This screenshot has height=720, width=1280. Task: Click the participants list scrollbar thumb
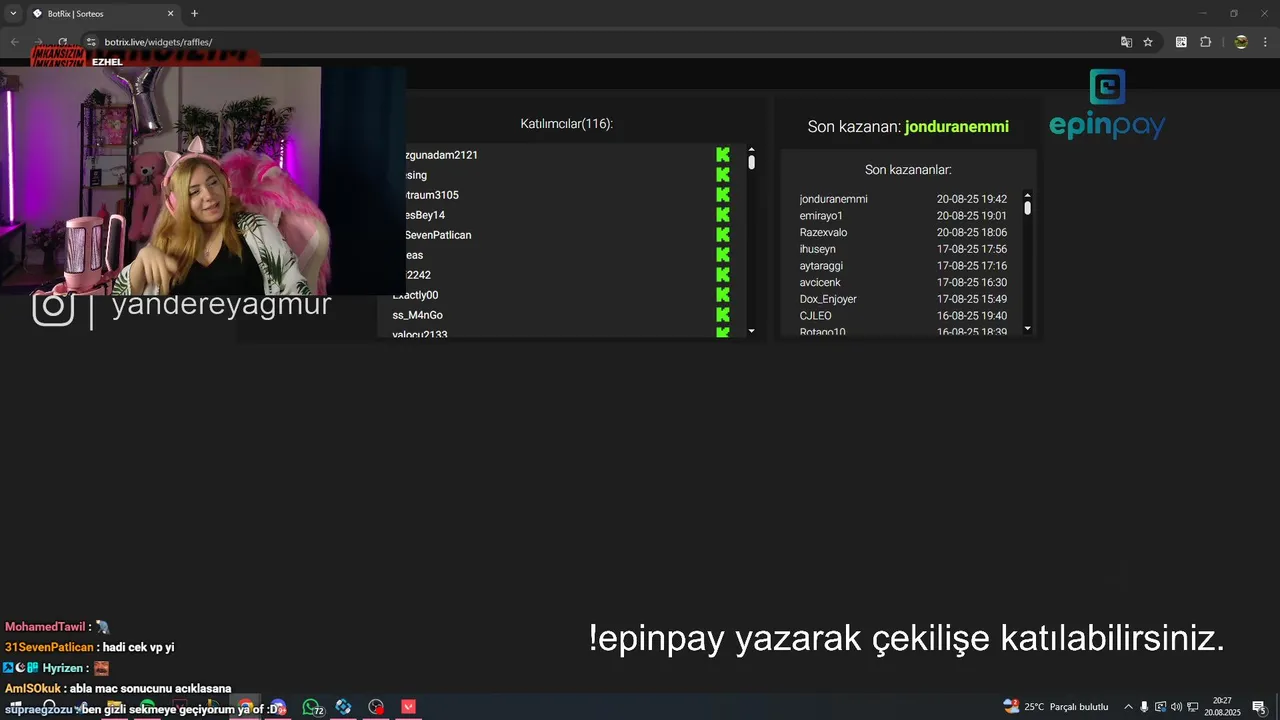[751, 162]
